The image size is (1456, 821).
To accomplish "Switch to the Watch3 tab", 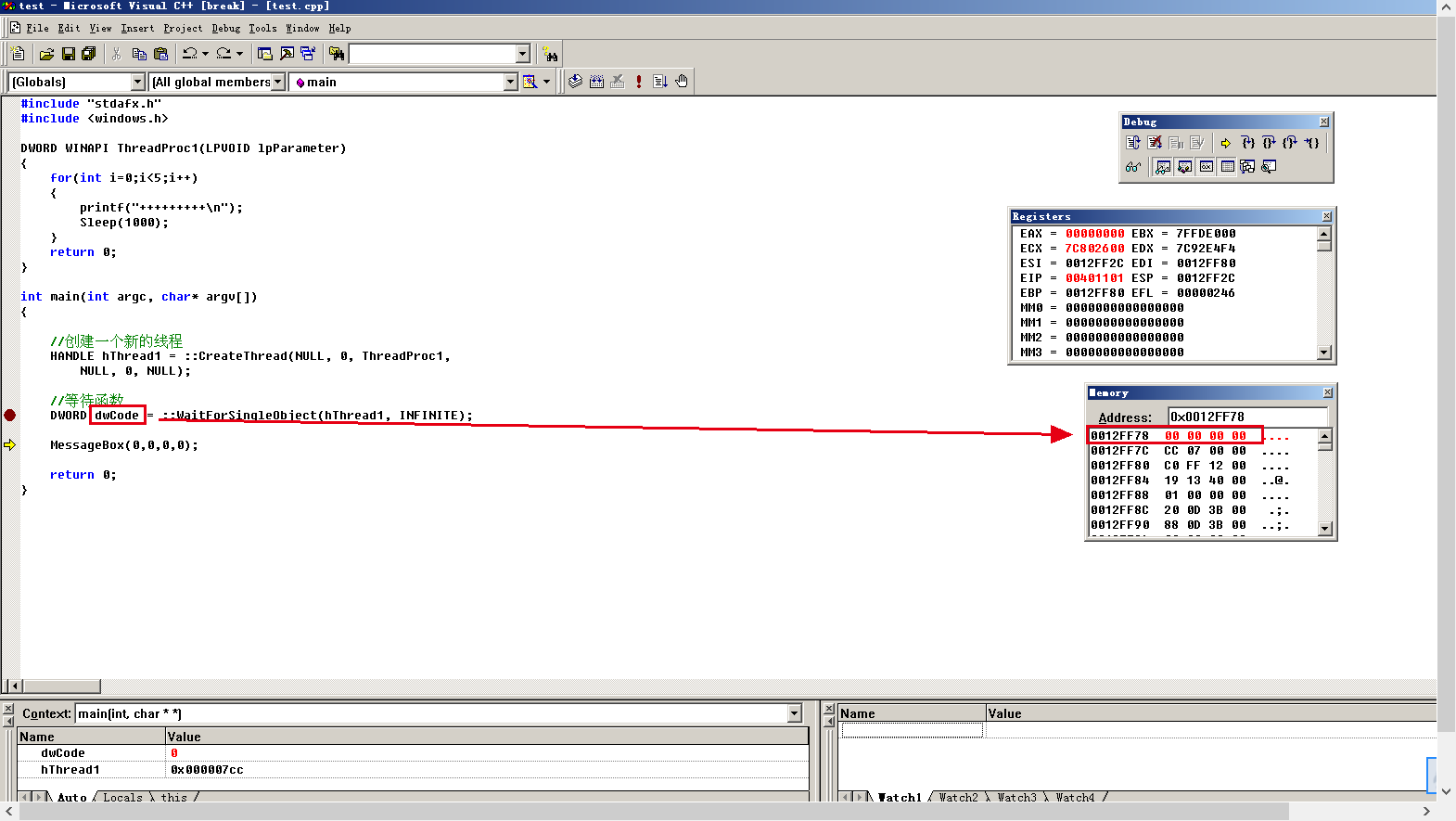I will (x=1016, y=797).
